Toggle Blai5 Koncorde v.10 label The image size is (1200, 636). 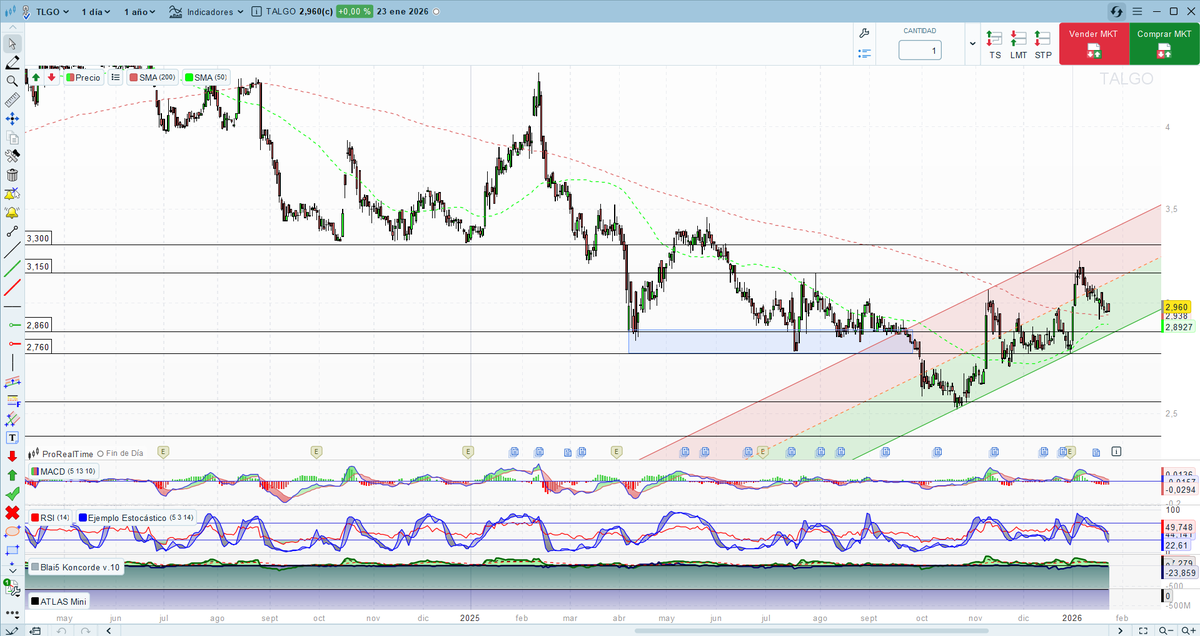pos(76,567)
